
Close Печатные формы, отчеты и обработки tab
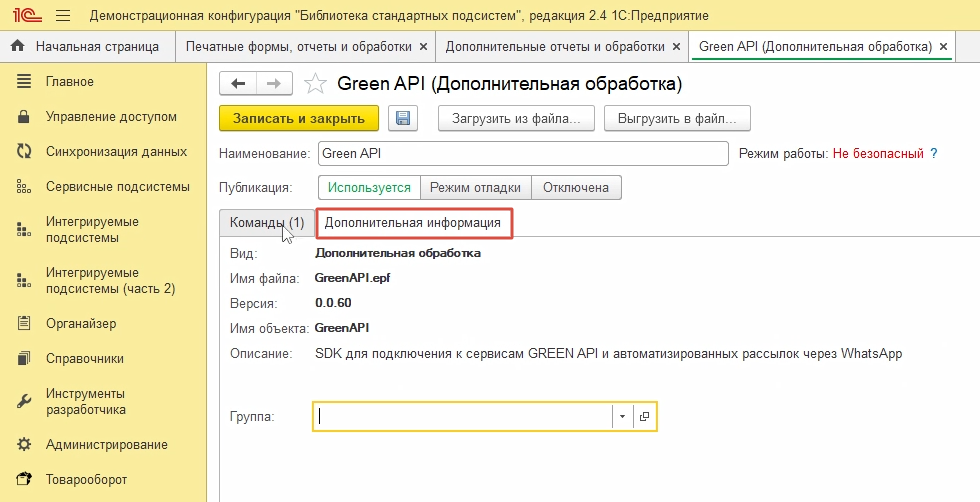click(423, 47)
